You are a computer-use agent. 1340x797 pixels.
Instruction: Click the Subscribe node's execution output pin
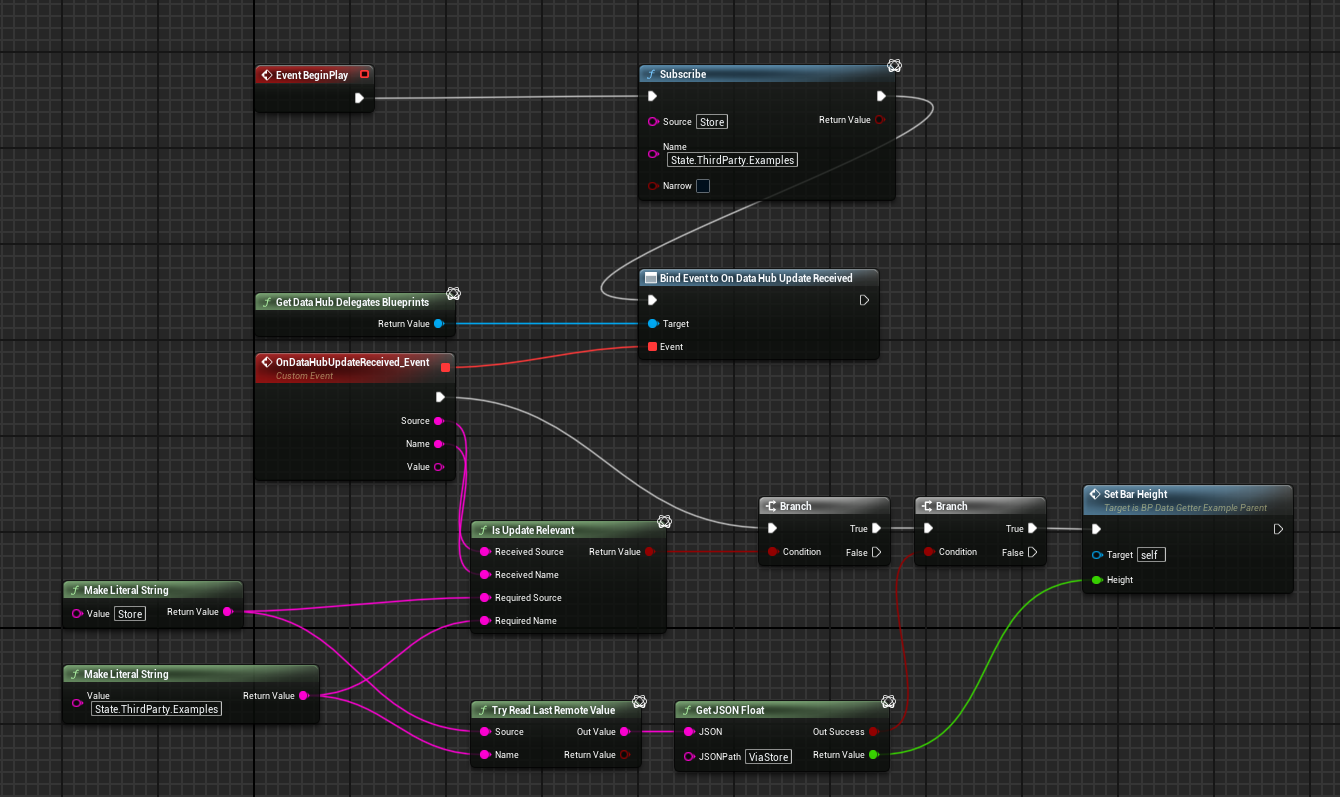881,97
